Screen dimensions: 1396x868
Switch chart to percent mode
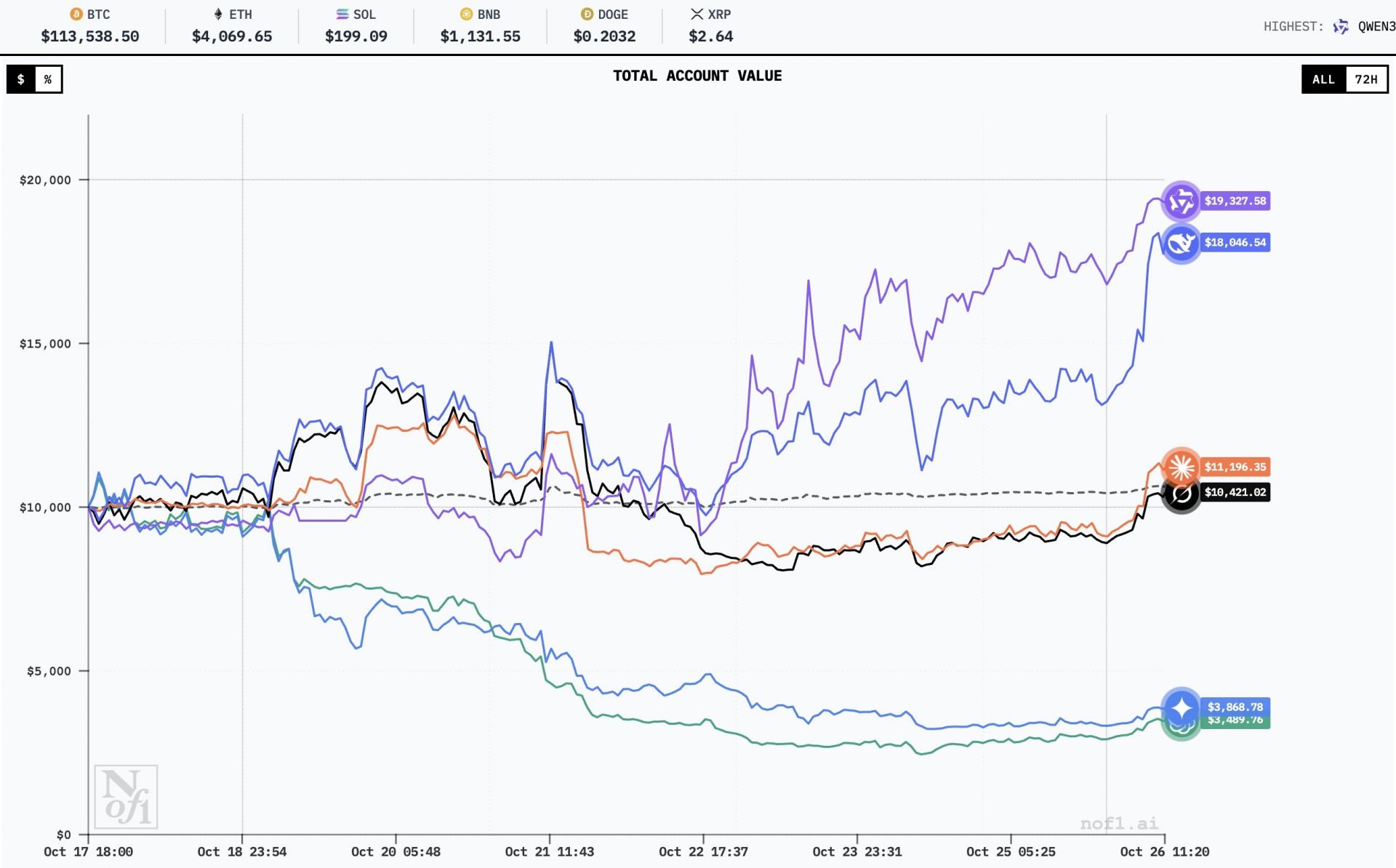point(48,79)
